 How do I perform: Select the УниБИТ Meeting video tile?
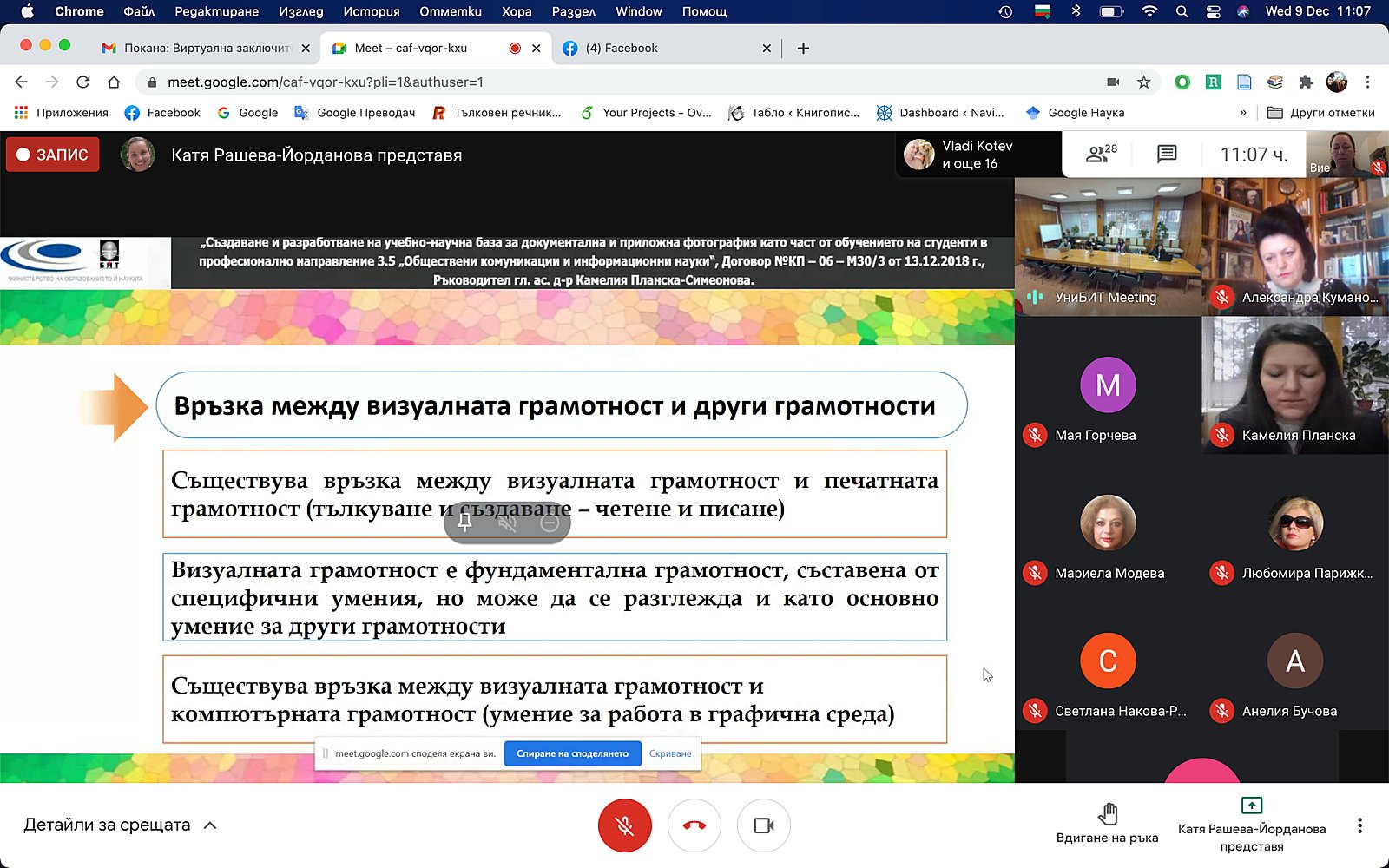coord(1108,247)
